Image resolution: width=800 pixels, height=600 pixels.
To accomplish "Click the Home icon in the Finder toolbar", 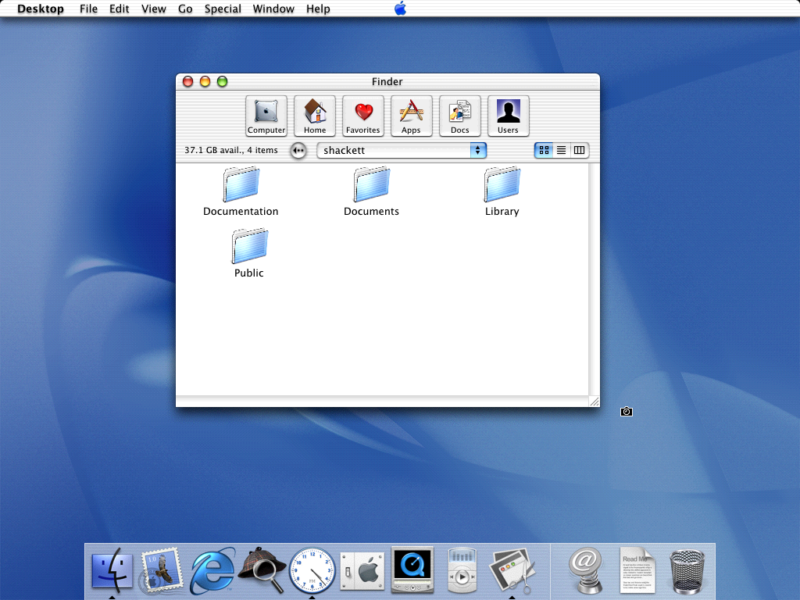I will pyautogui.click(x=314, y=114).
